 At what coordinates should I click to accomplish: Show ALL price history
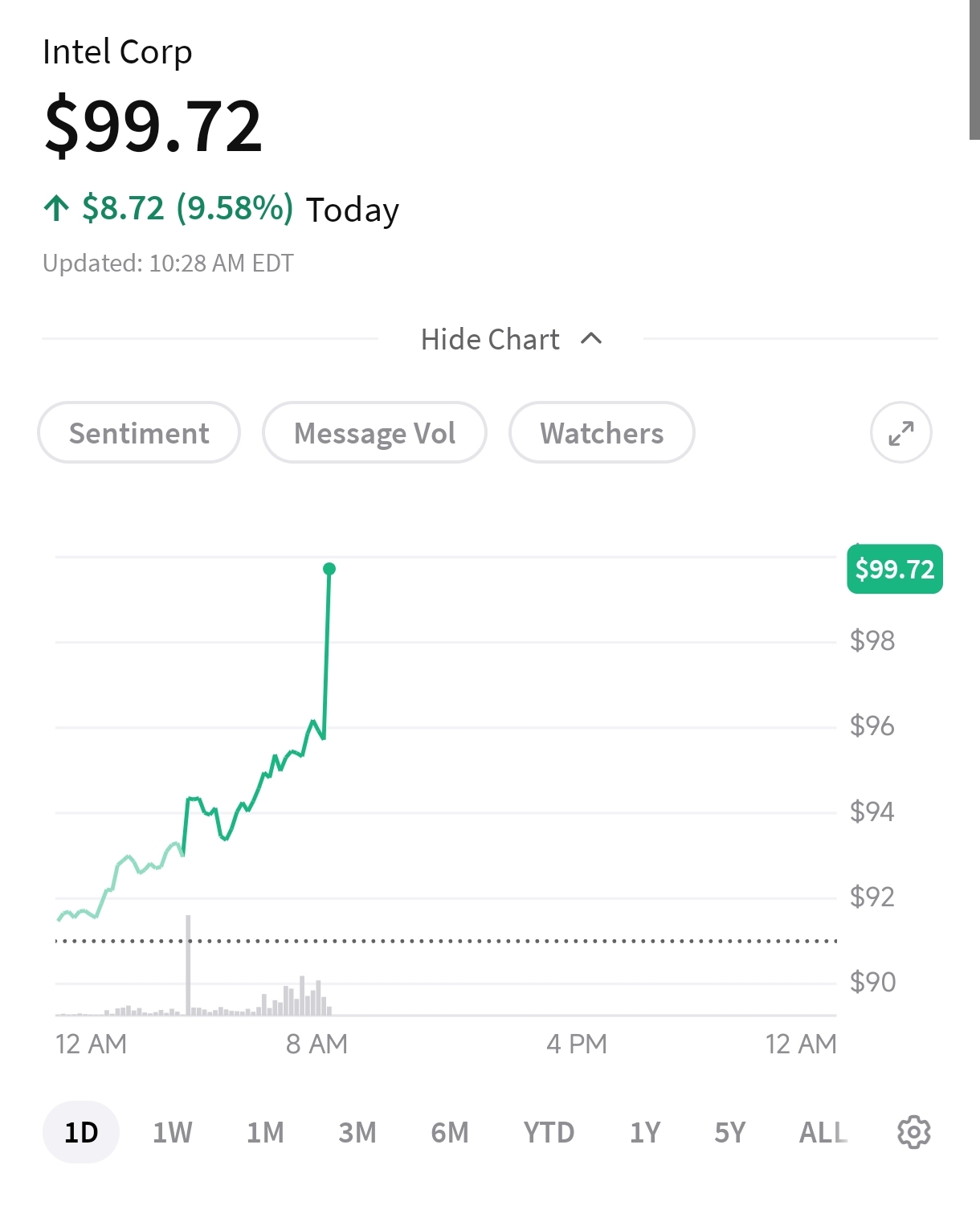pyautogui.click(x=823, y=1132)
